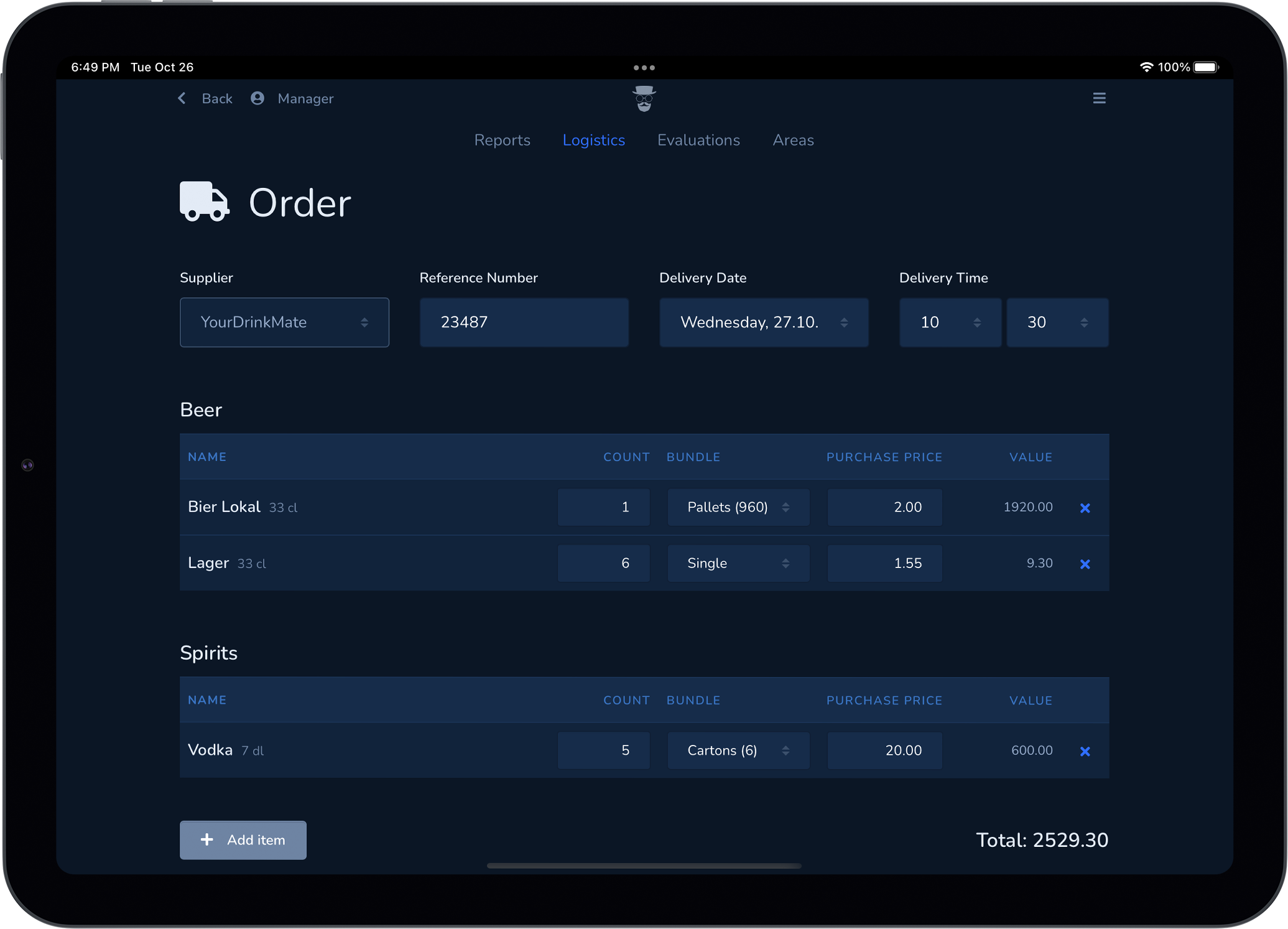
Task: Switch to the Evaluations tab
Action: click(698, 140)
